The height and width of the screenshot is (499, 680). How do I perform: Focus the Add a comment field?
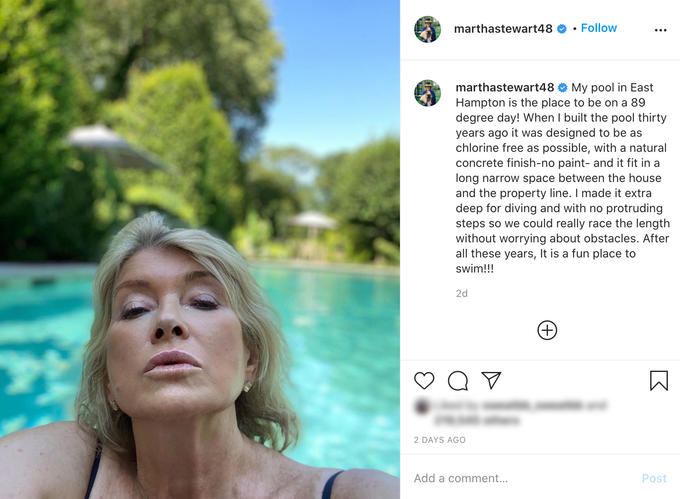520,478
